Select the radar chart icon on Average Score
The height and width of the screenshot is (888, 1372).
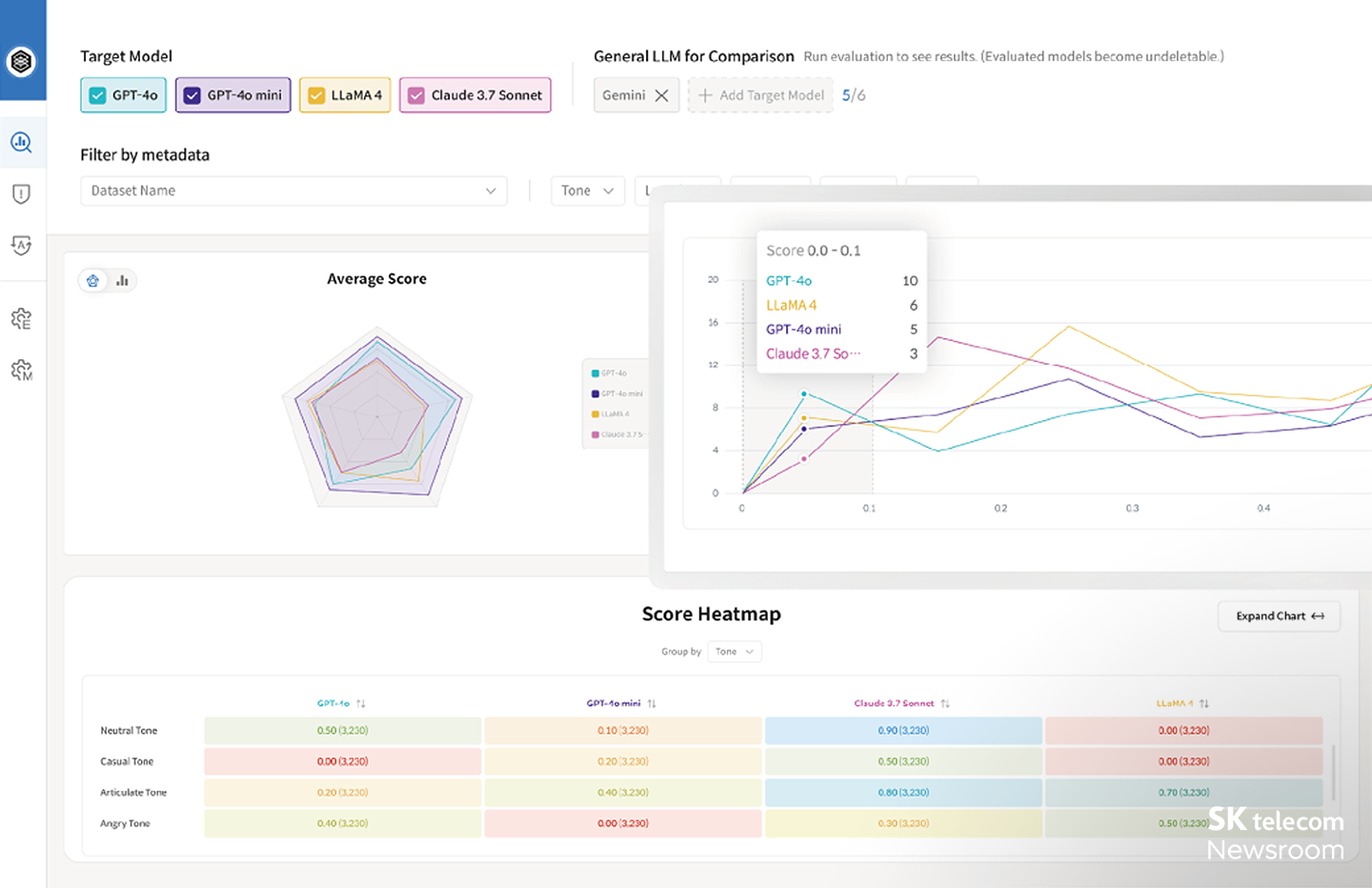[92, 280]
